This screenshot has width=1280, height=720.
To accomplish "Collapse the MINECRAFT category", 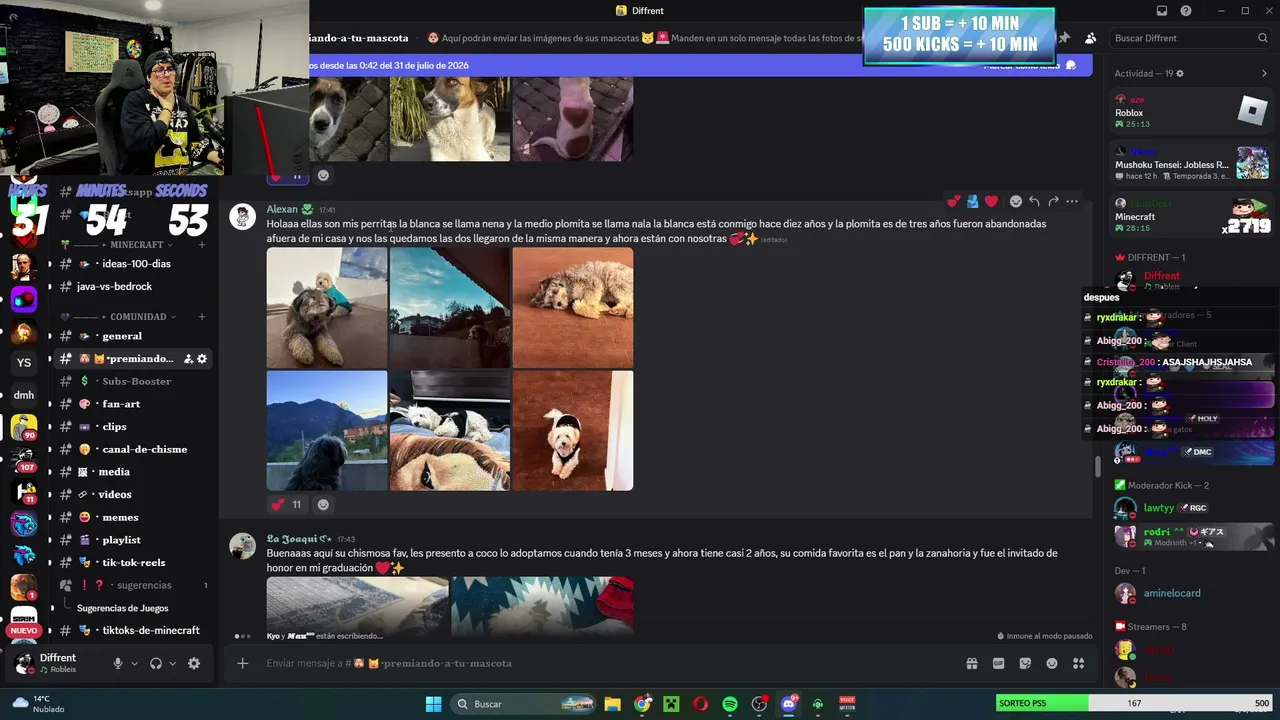I will [x=137, y=245].
